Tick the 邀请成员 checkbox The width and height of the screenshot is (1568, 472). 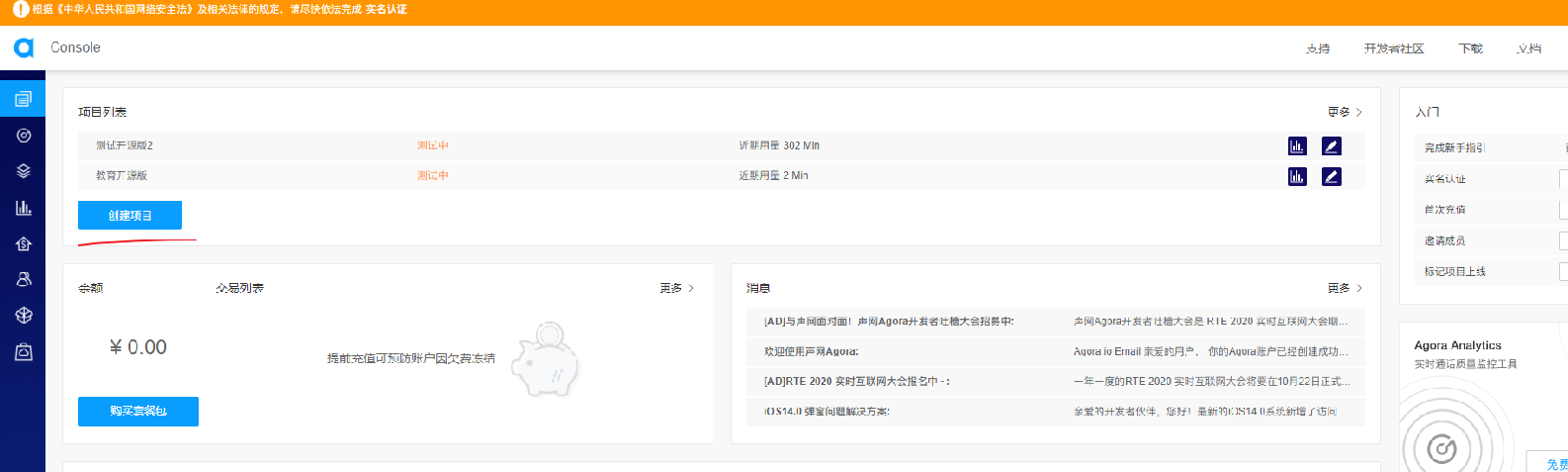point(1563,240)
